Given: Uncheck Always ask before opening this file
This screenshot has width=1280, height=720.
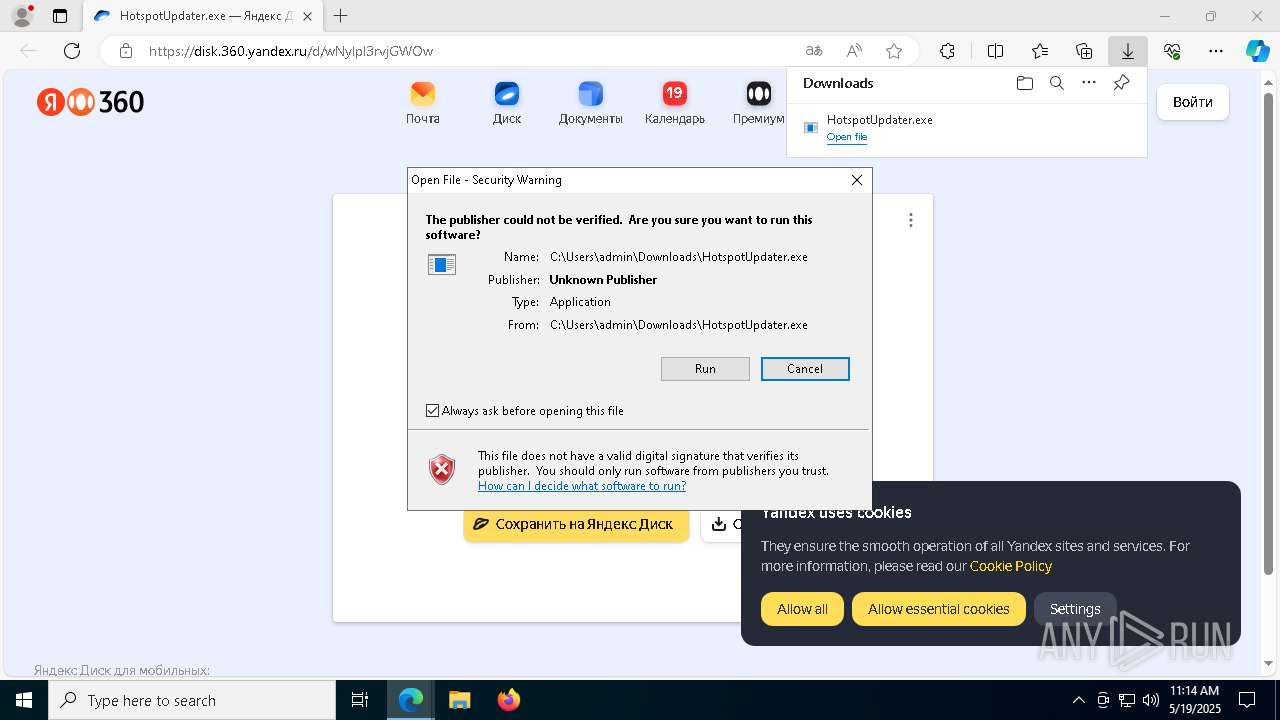Looking at the screenshot, I should 432,411.
